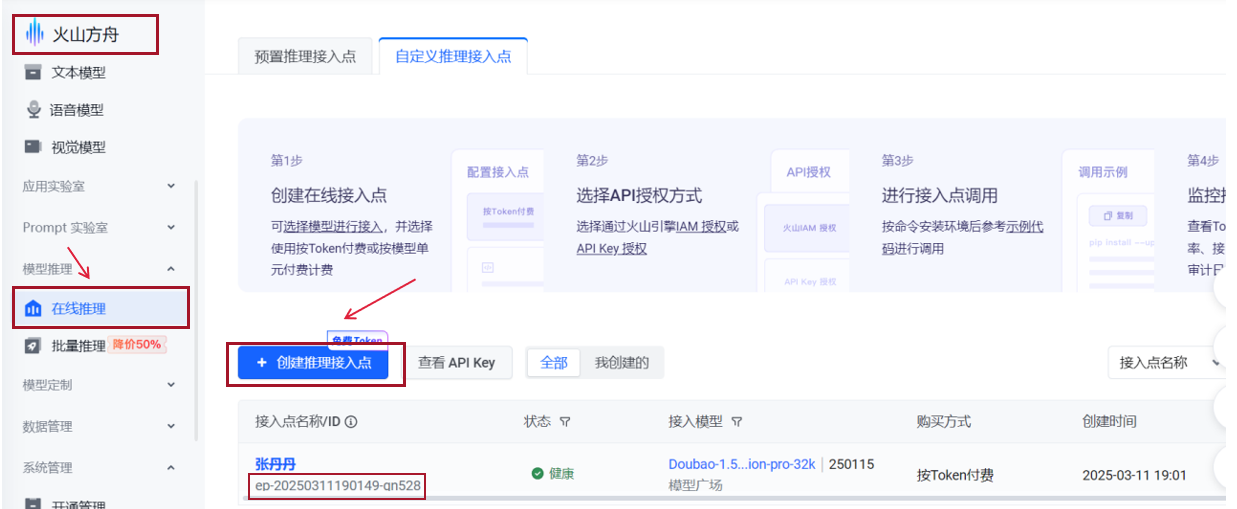This screenshot has width=1237, height=509.
Task: Click the creation time 2025-03-11 19:01
Action: pos(1134,475)
